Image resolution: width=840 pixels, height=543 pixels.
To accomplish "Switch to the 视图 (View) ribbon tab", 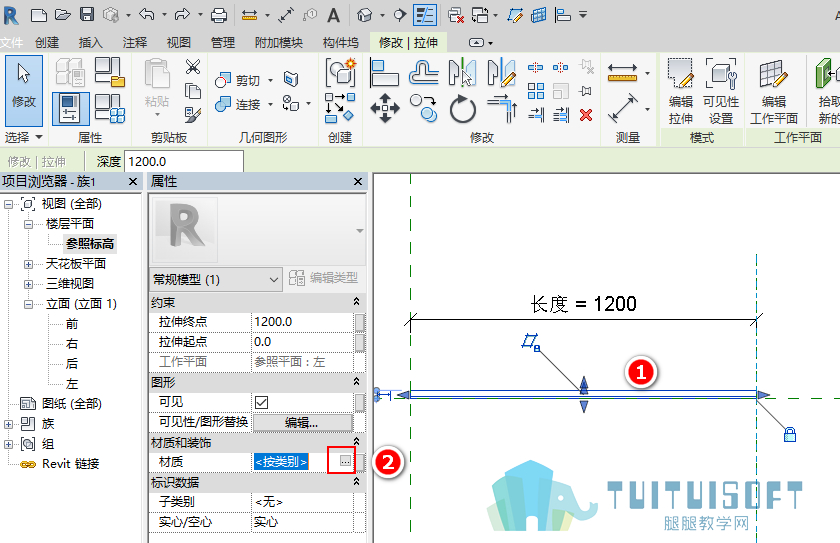I will click(178, 42).
